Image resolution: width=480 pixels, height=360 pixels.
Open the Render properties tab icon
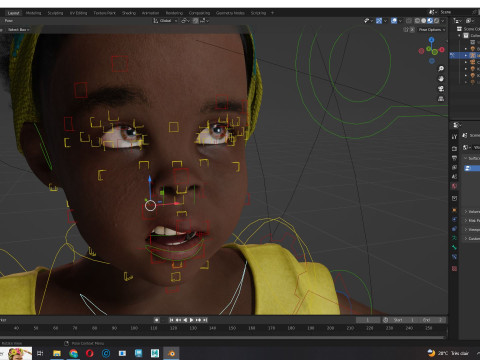click(454, 148)
